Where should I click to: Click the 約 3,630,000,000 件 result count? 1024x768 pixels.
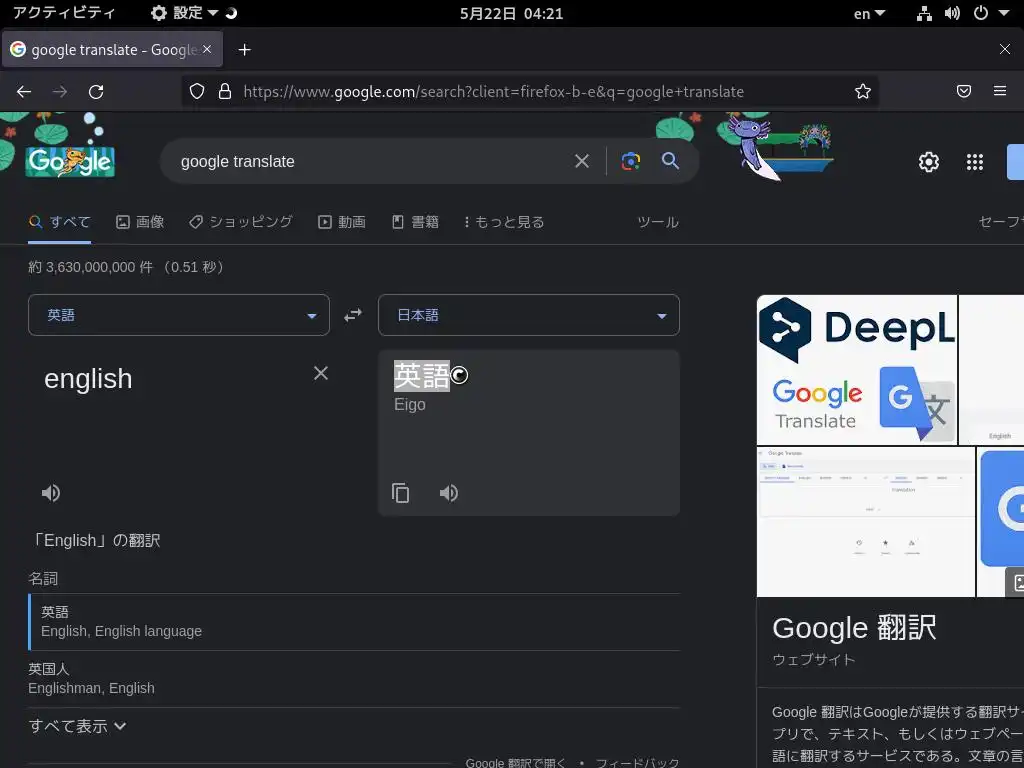click(x=91, y=267)
